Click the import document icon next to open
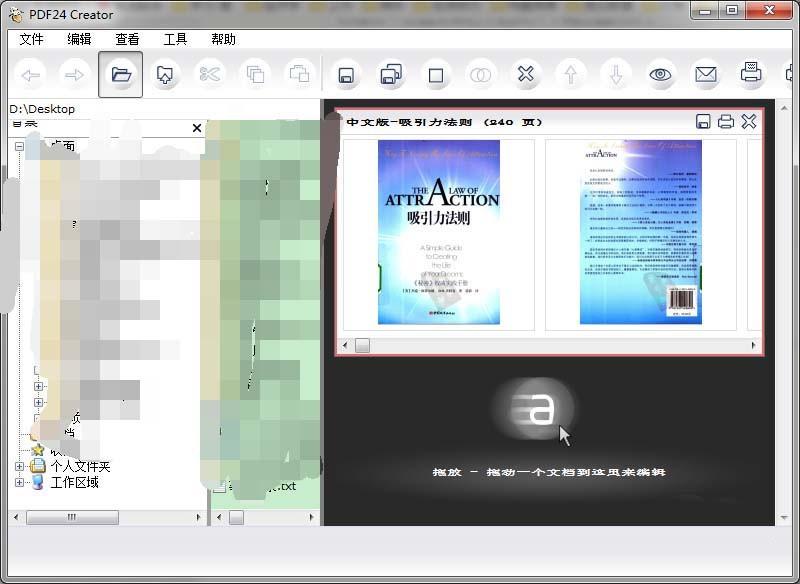800x584 pixels. tap(165, 73)
